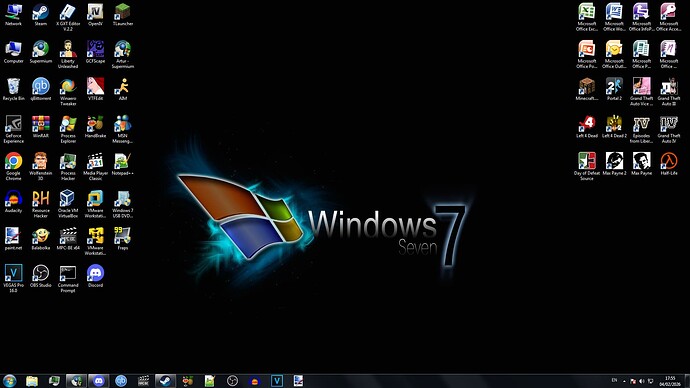Open the volume speaker tray icon
The height and width of the screenshot is (388, 690).
click(641, 381)
